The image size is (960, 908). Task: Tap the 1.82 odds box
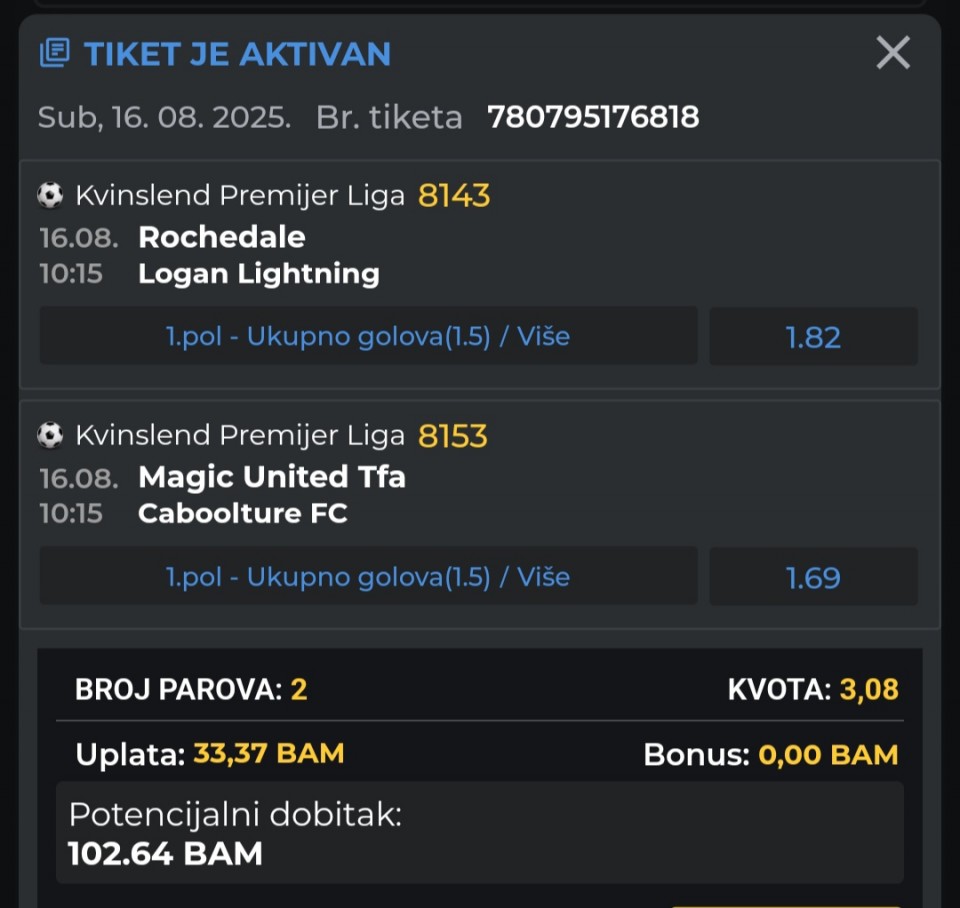[813, 337]
